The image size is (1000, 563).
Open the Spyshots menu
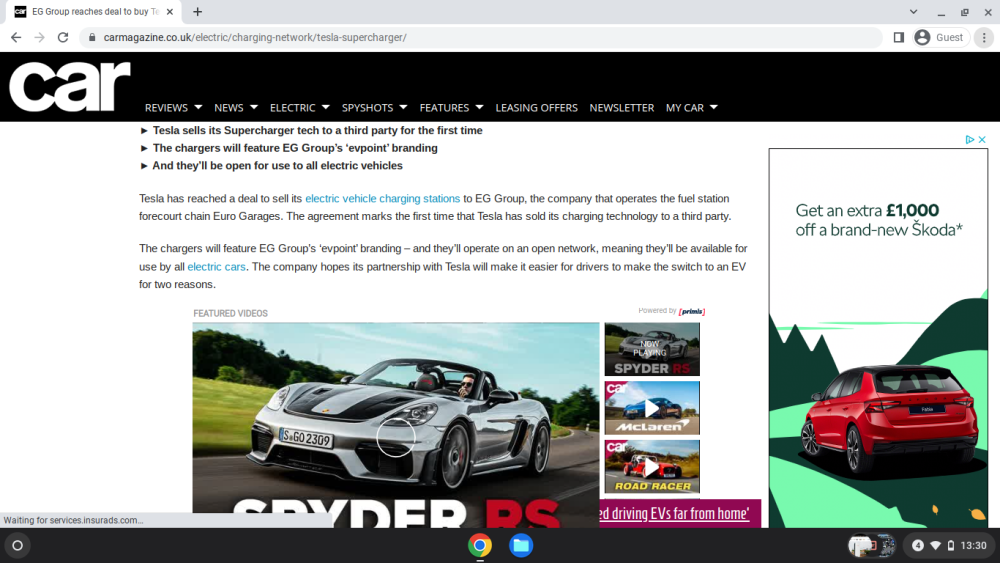coord(367,108)
